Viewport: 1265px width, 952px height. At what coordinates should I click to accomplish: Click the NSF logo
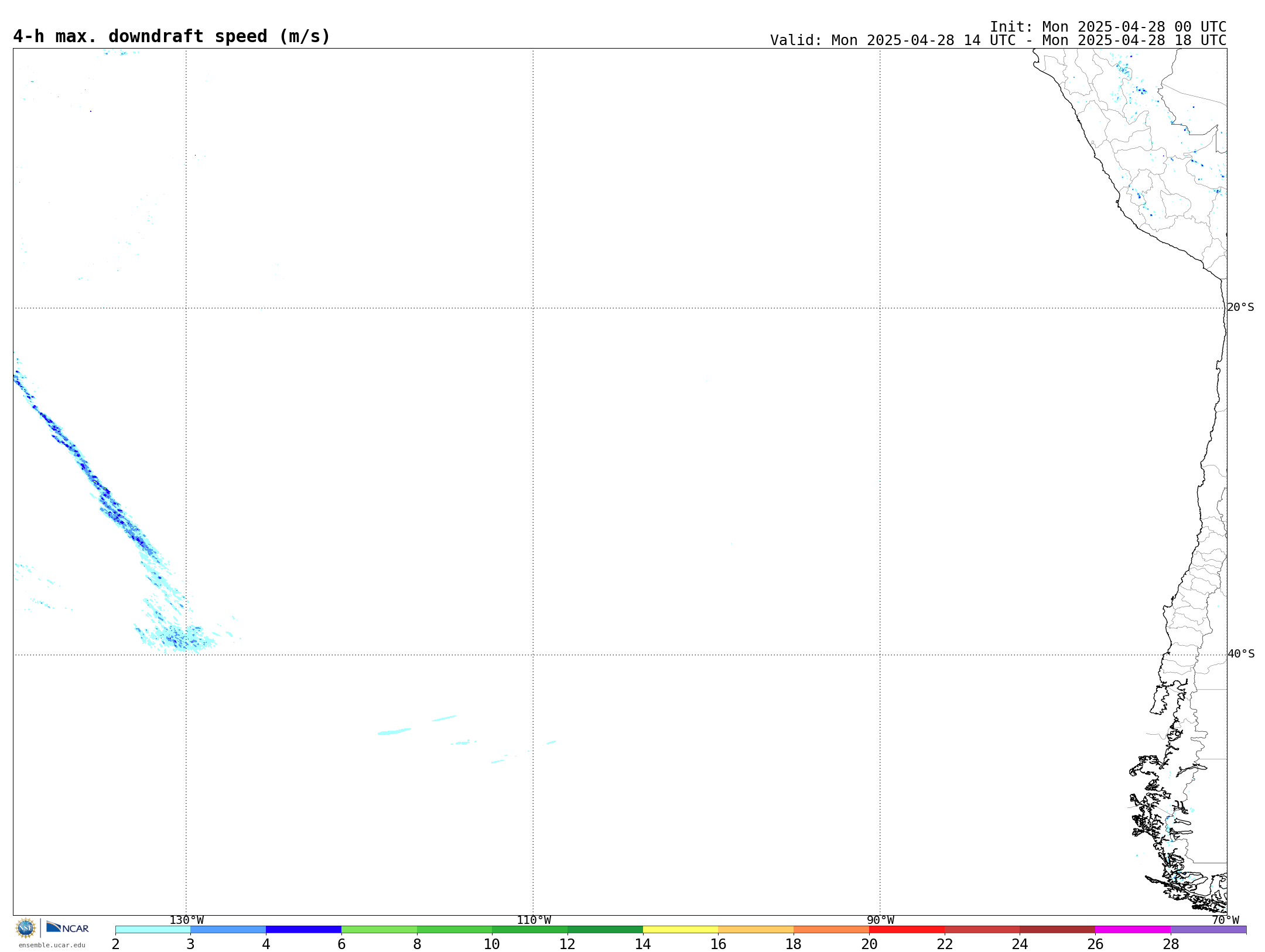click(x=26, y=928)
